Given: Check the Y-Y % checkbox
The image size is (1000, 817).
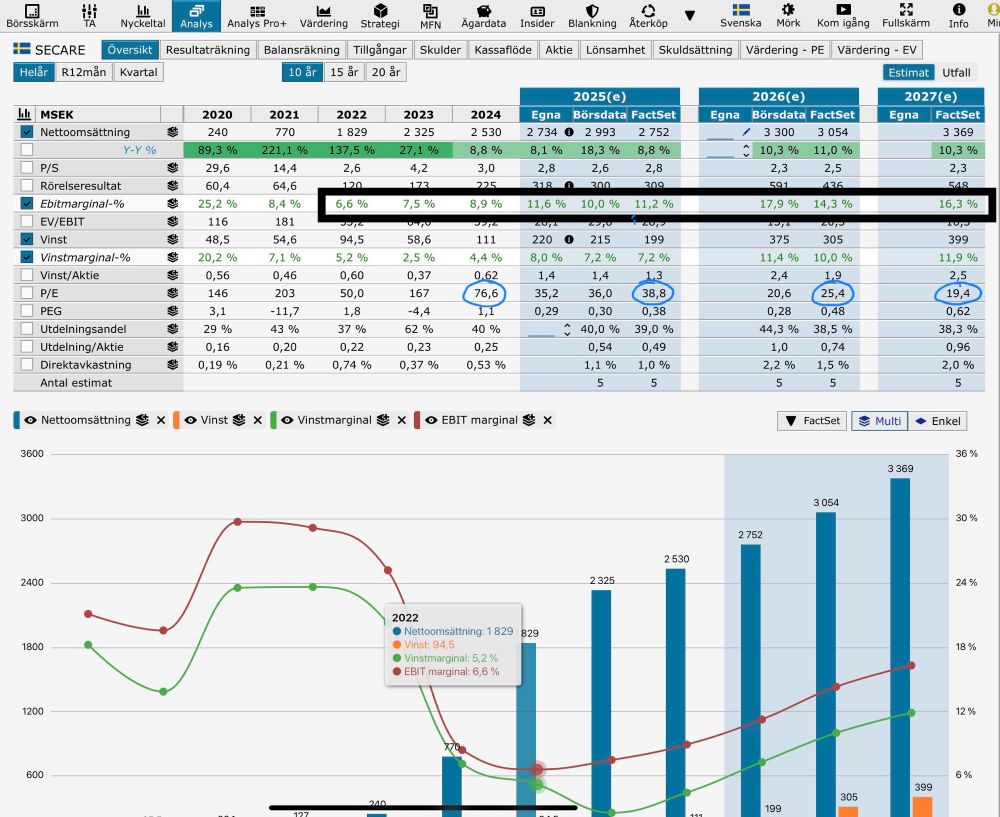Looking at the screenshot, I should pyautogui.click(x=26, y=150).
